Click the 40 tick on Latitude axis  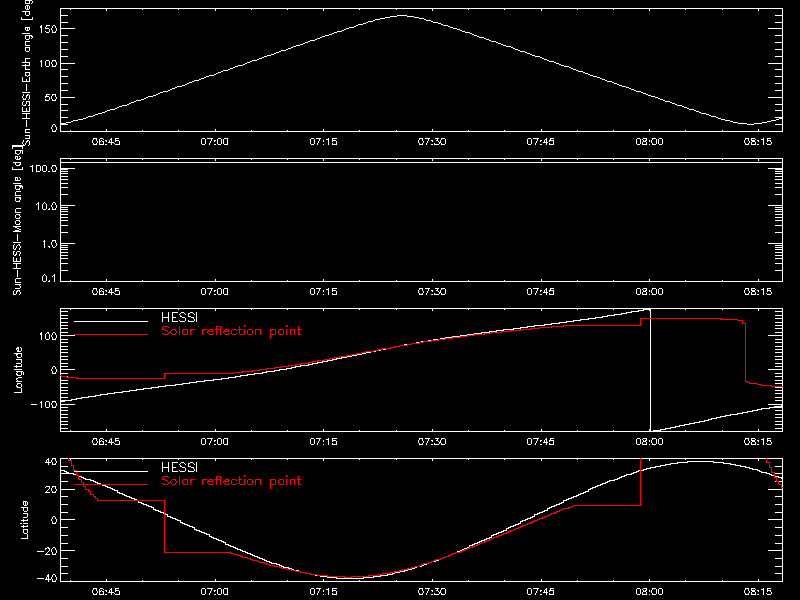tap(51, 462)
